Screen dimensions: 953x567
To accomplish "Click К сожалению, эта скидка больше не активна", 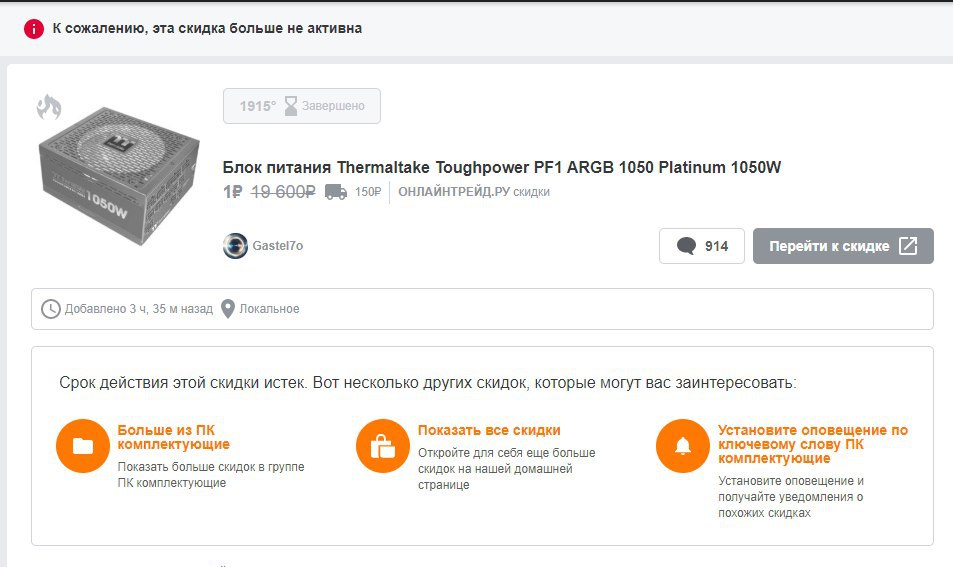I will click(207, 29).
